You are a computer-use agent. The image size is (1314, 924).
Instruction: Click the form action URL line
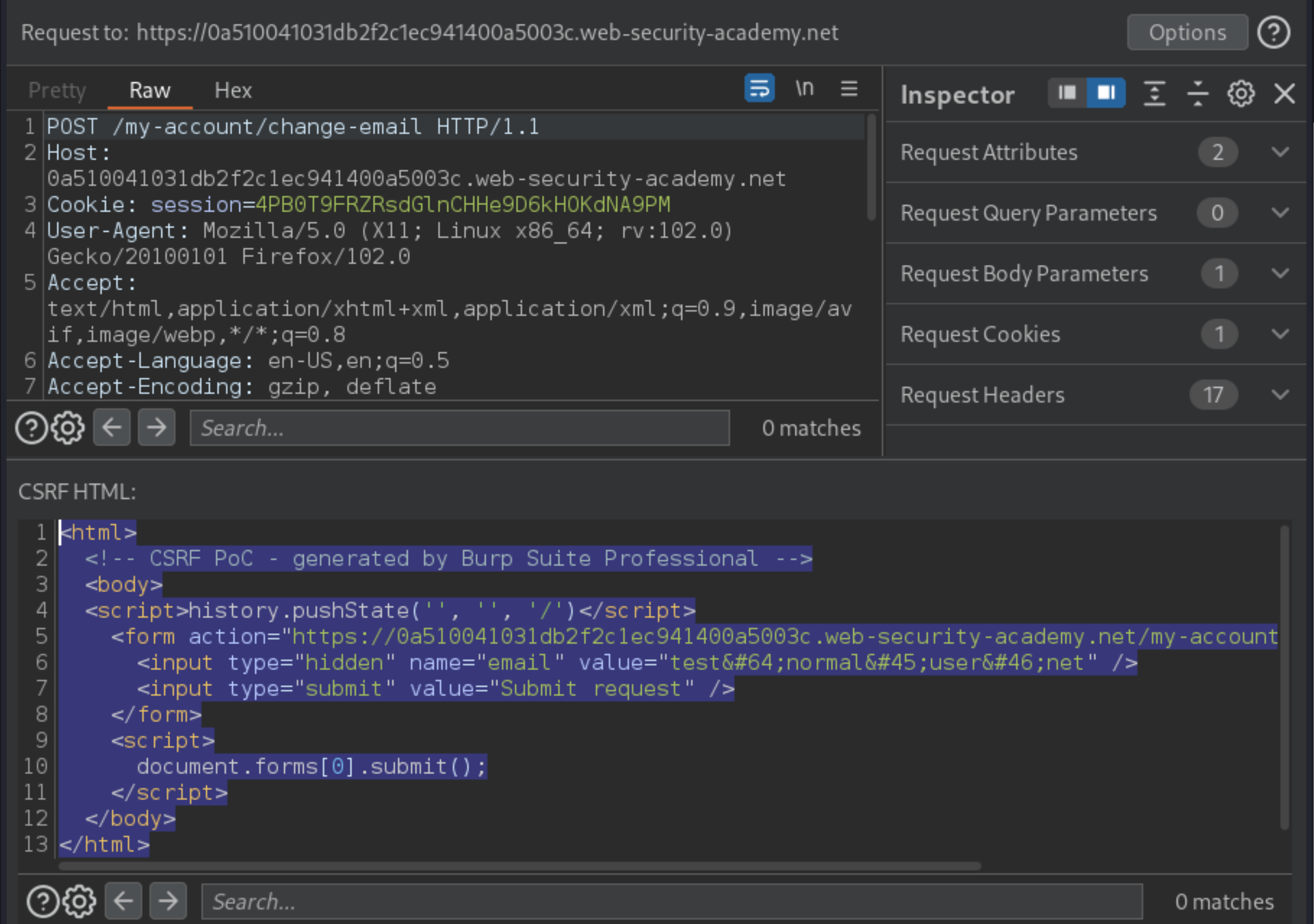694,636
